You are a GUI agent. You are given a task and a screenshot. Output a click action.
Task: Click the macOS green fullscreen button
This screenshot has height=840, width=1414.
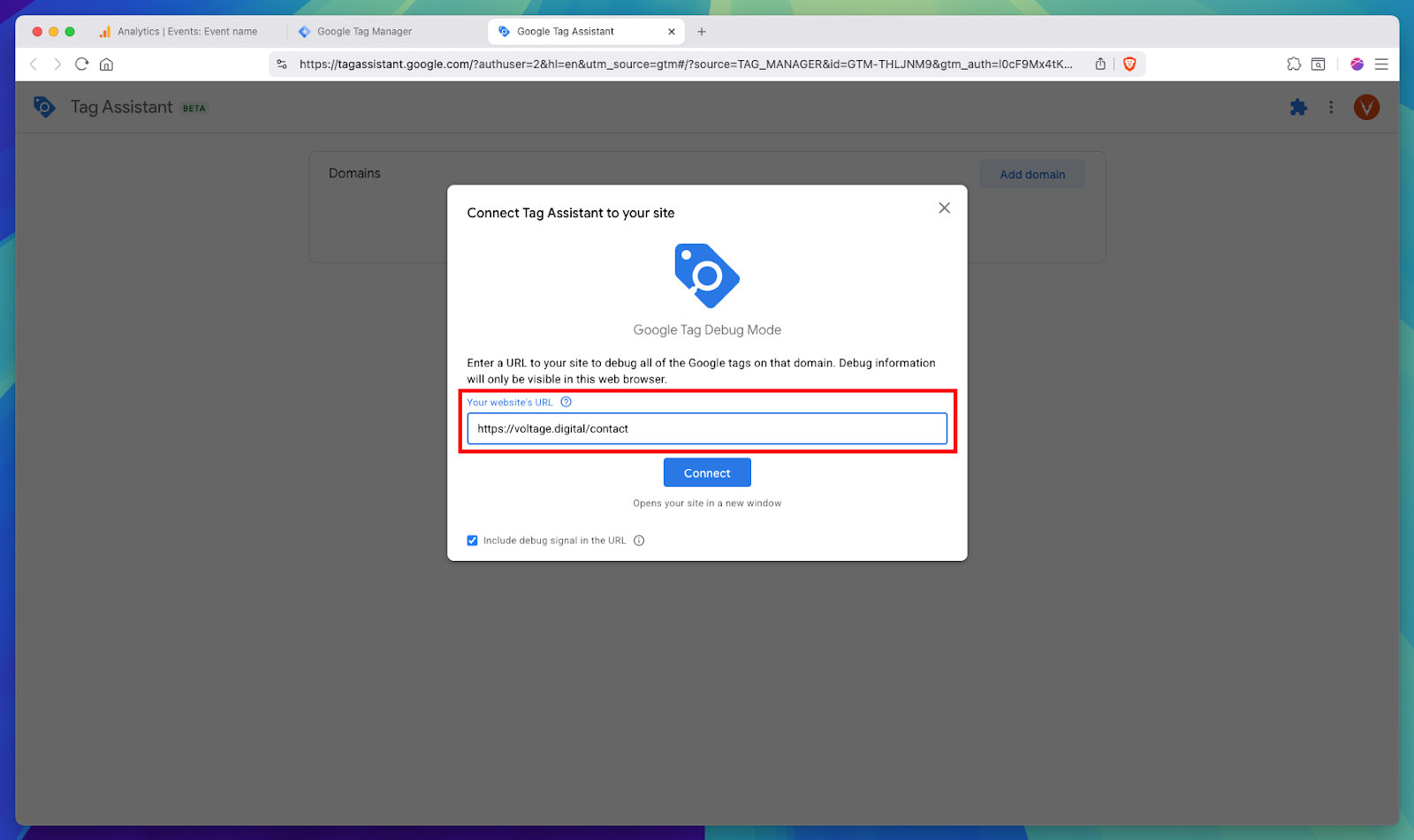coord(70,32)
